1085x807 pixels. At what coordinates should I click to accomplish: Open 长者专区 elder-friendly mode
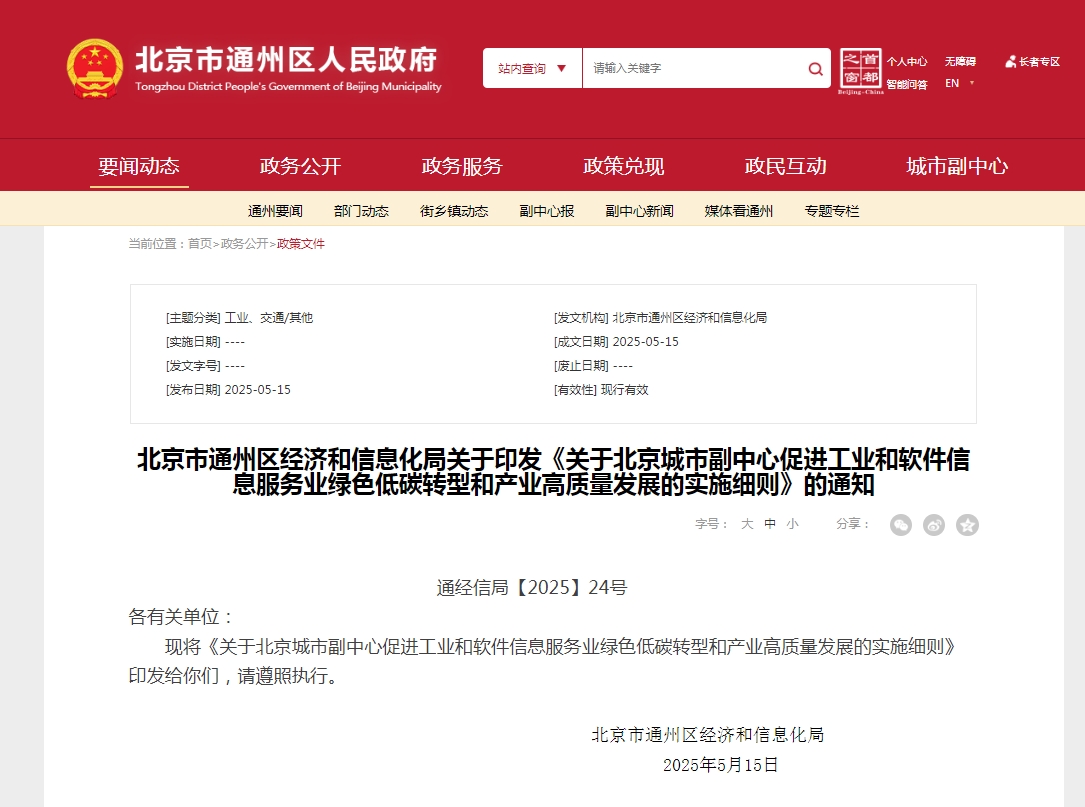(1033, 62)
